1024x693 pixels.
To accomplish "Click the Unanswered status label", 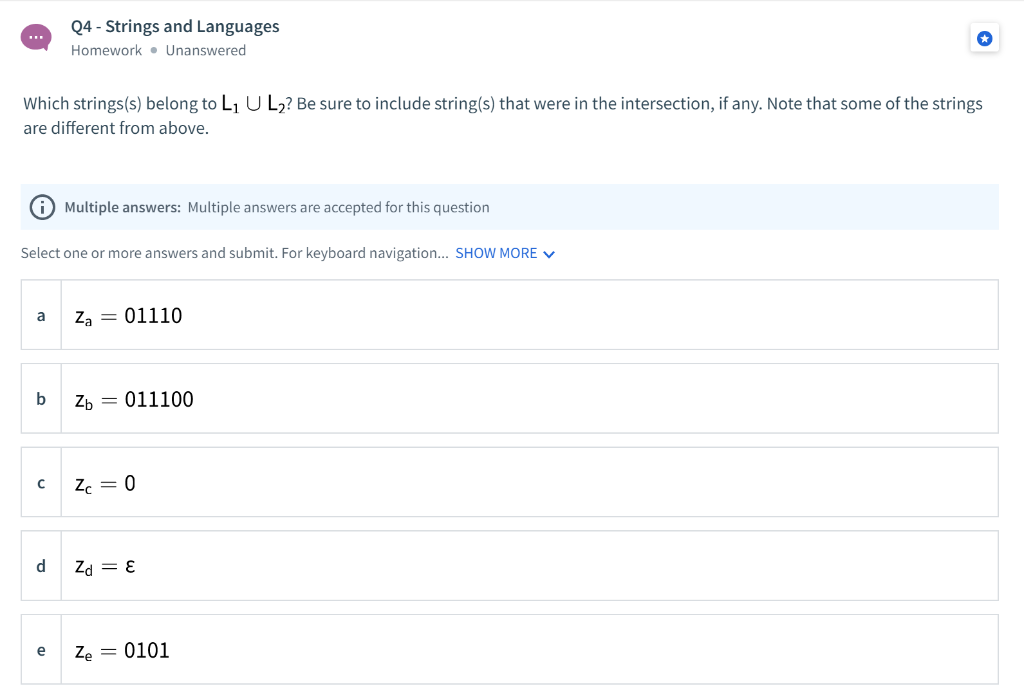I will coord(206,50).
